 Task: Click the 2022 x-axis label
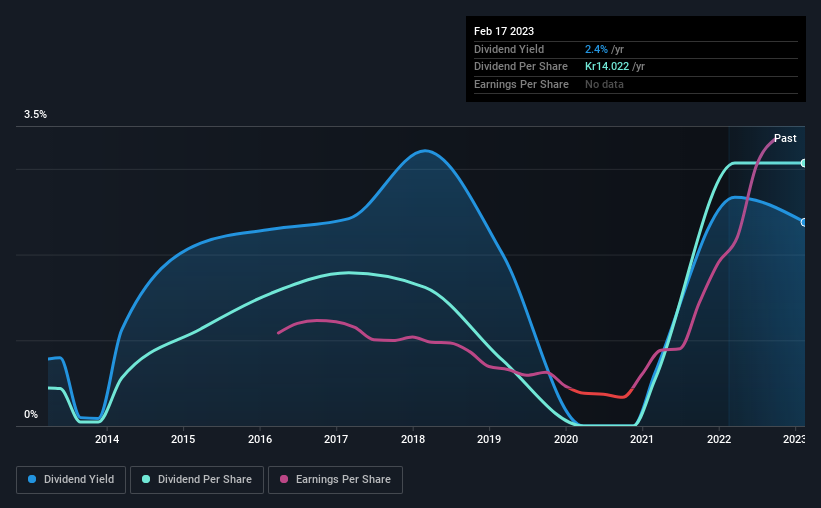tap(719, 439)
